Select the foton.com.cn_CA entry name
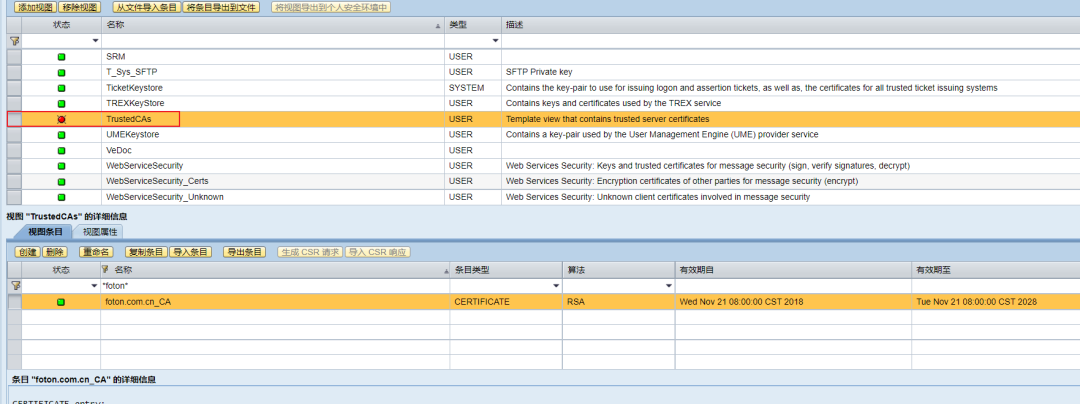Screen dimensions: 1080x404 pos(138,301)
